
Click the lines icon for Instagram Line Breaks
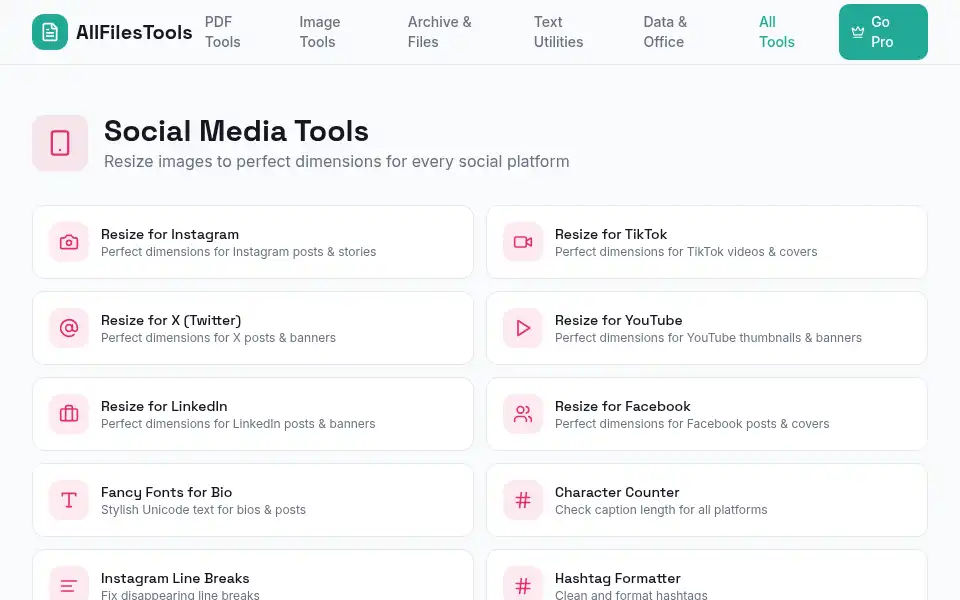(69, 586)
